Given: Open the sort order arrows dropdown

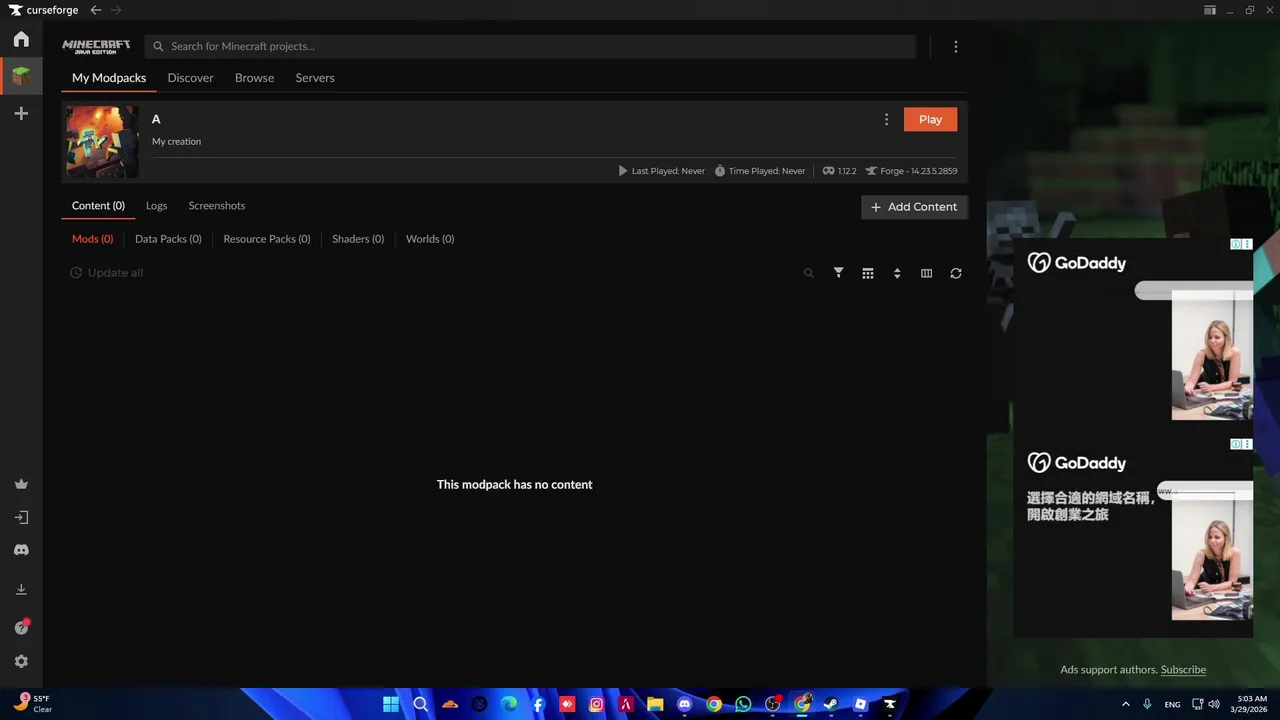Looking at the screenshot, I should point(897,273).
